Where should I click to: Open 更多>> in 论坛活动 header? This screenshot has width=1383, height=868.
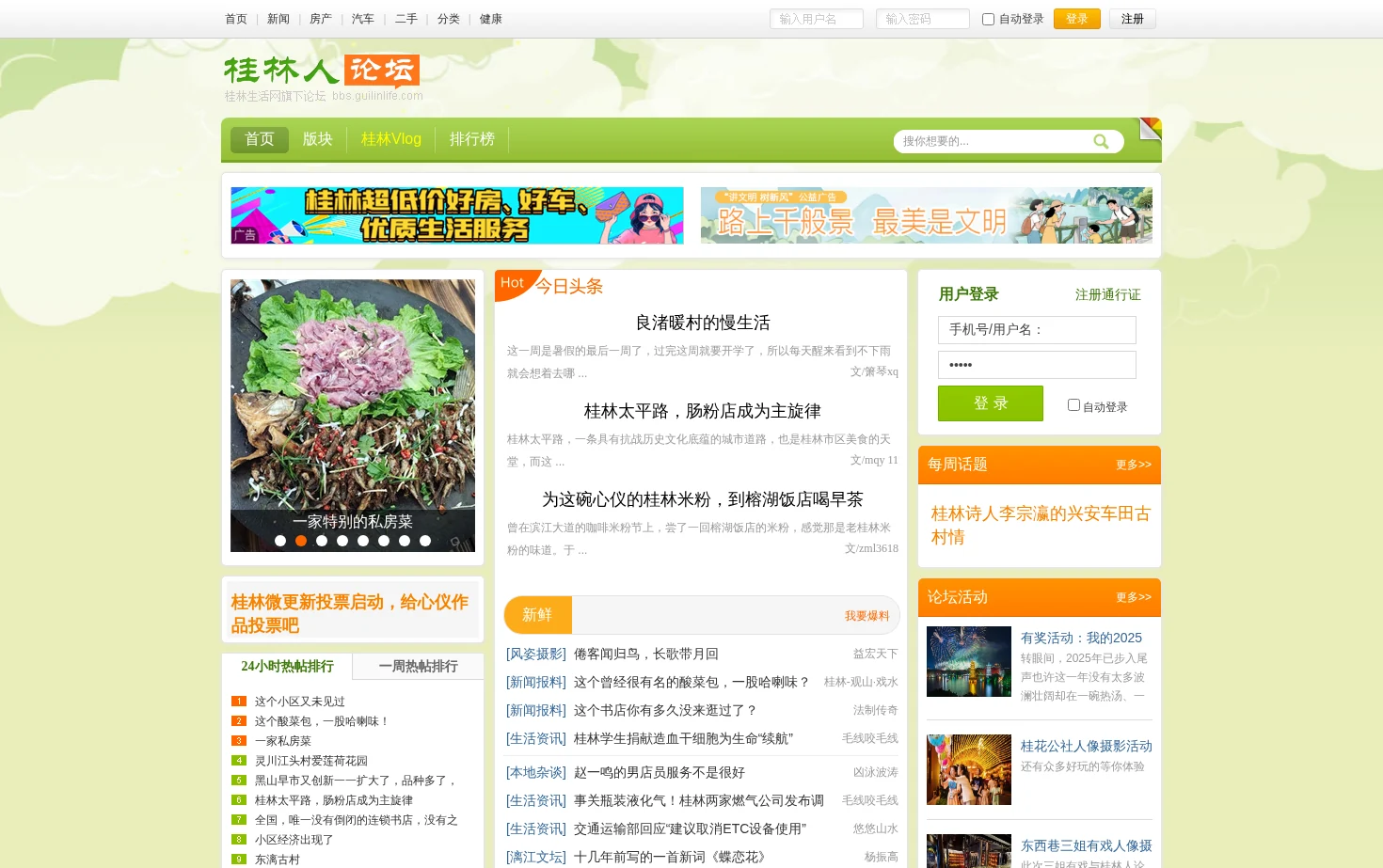tap(1134, 597)
